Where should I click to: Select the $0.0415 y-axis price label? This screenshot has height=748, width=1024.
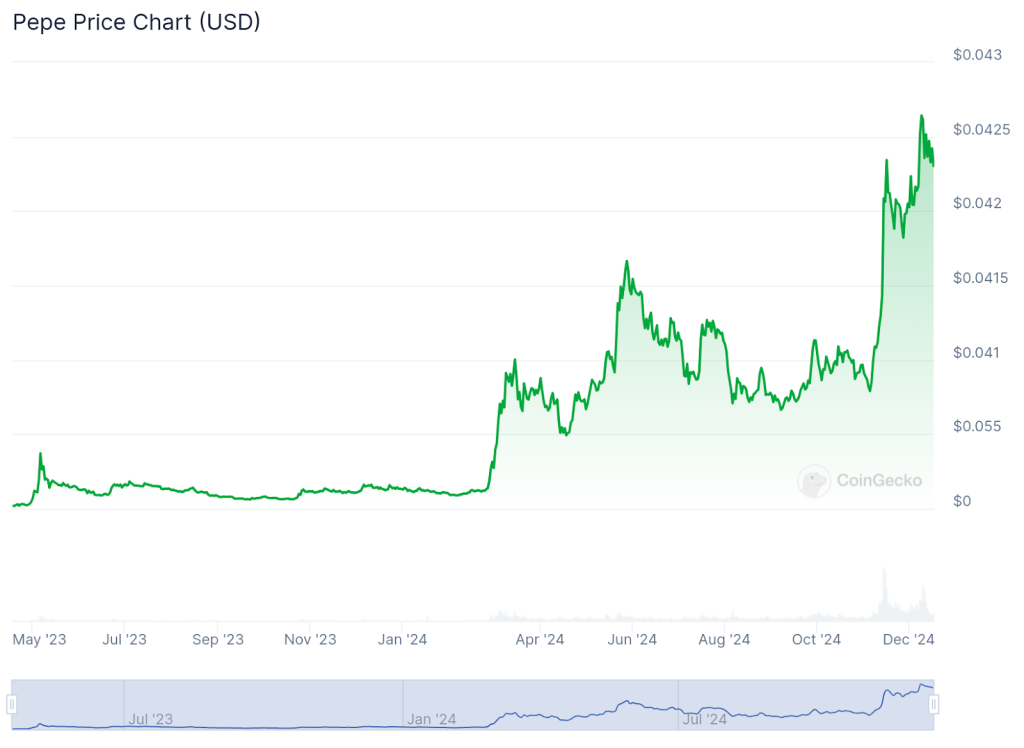click(x=982, y=278)
